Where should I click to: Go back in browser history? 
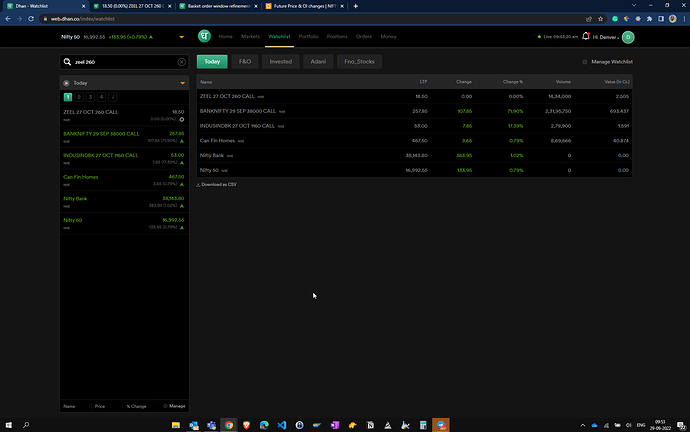point(8,19)
